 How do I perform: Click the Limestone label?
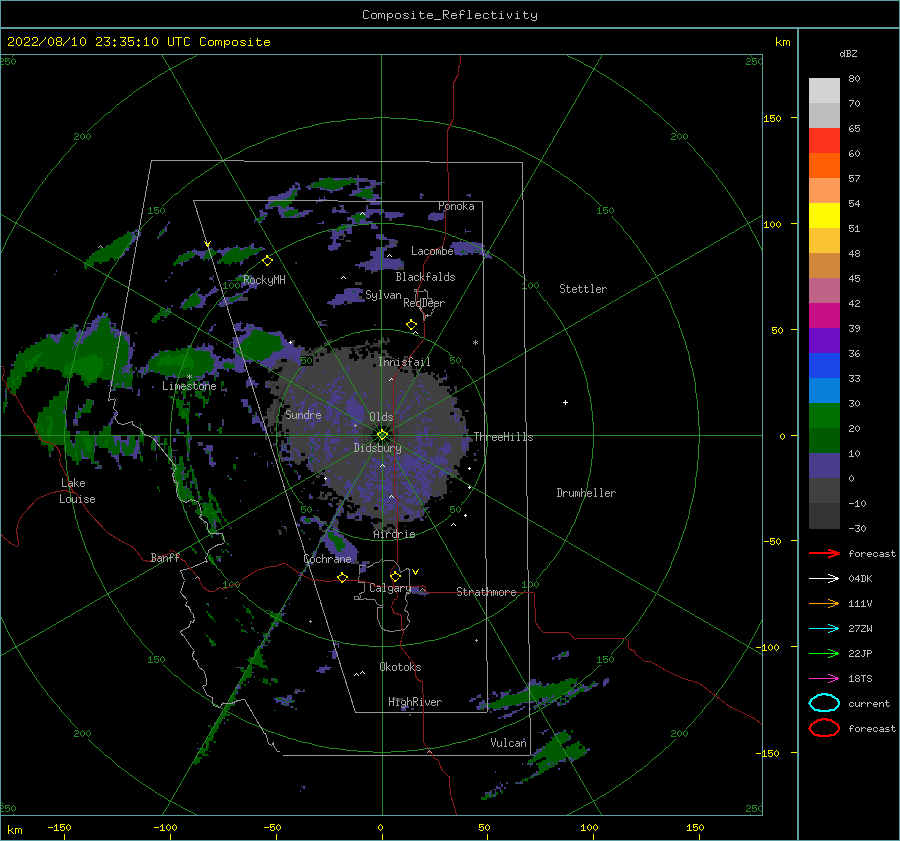(x=189, y=386)
